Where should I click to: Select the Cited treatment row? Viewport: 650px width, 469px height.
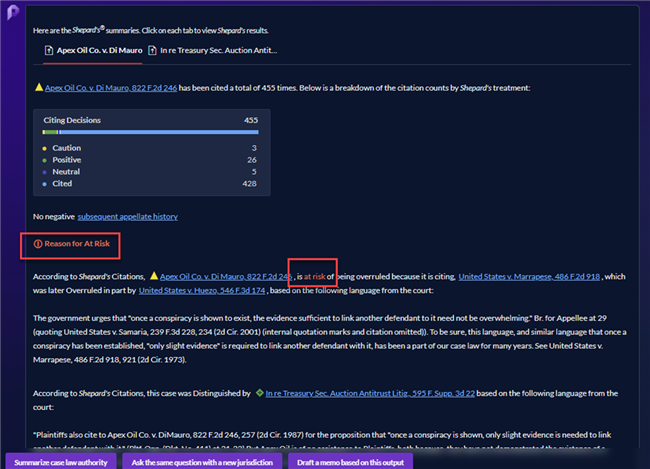(150, 184)
